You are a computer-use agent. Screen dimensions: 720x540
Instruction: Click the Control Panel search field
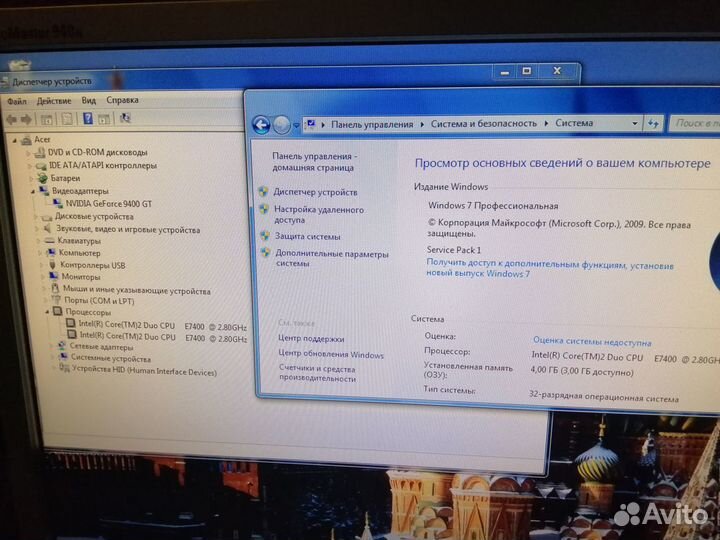(x=696, y=123)
